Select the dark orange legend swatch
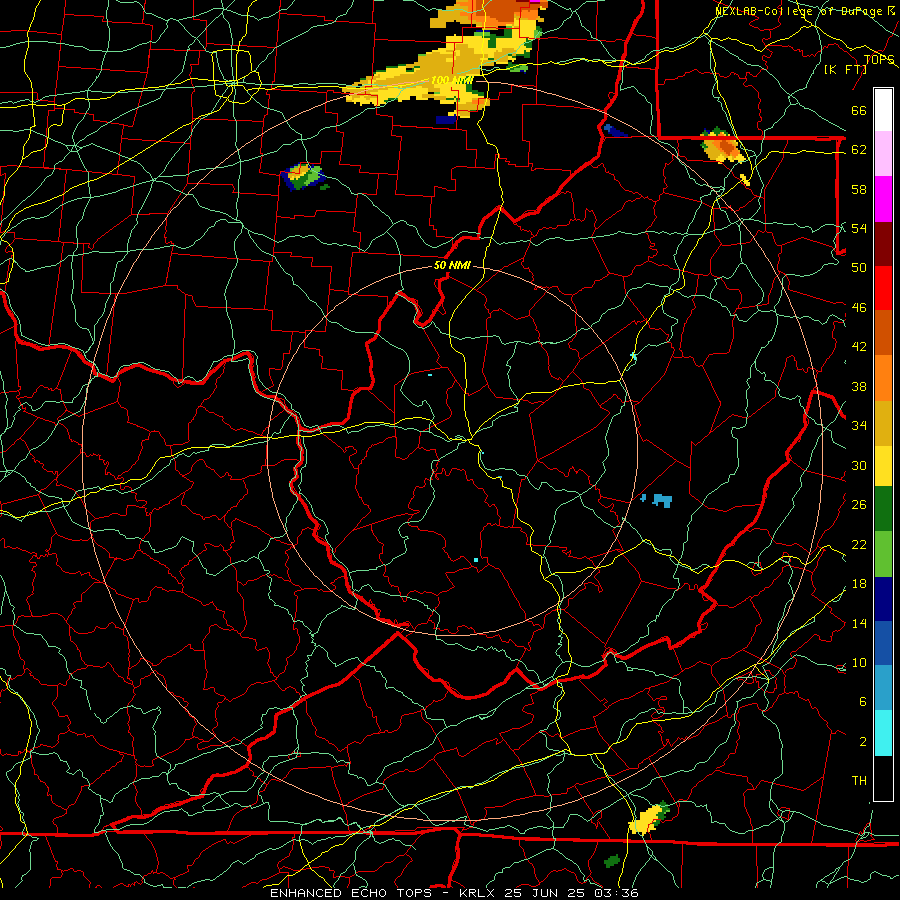The height and width of the screenshot is (900, 900). pos(883,332)
